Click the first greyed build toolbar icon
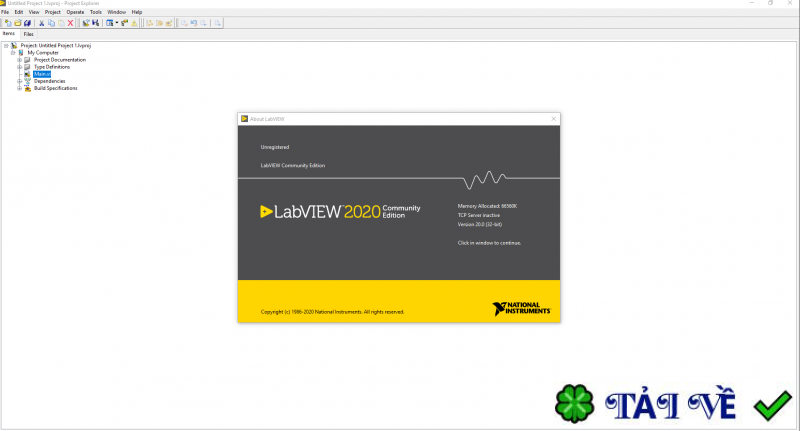 (x=149, y=23)
